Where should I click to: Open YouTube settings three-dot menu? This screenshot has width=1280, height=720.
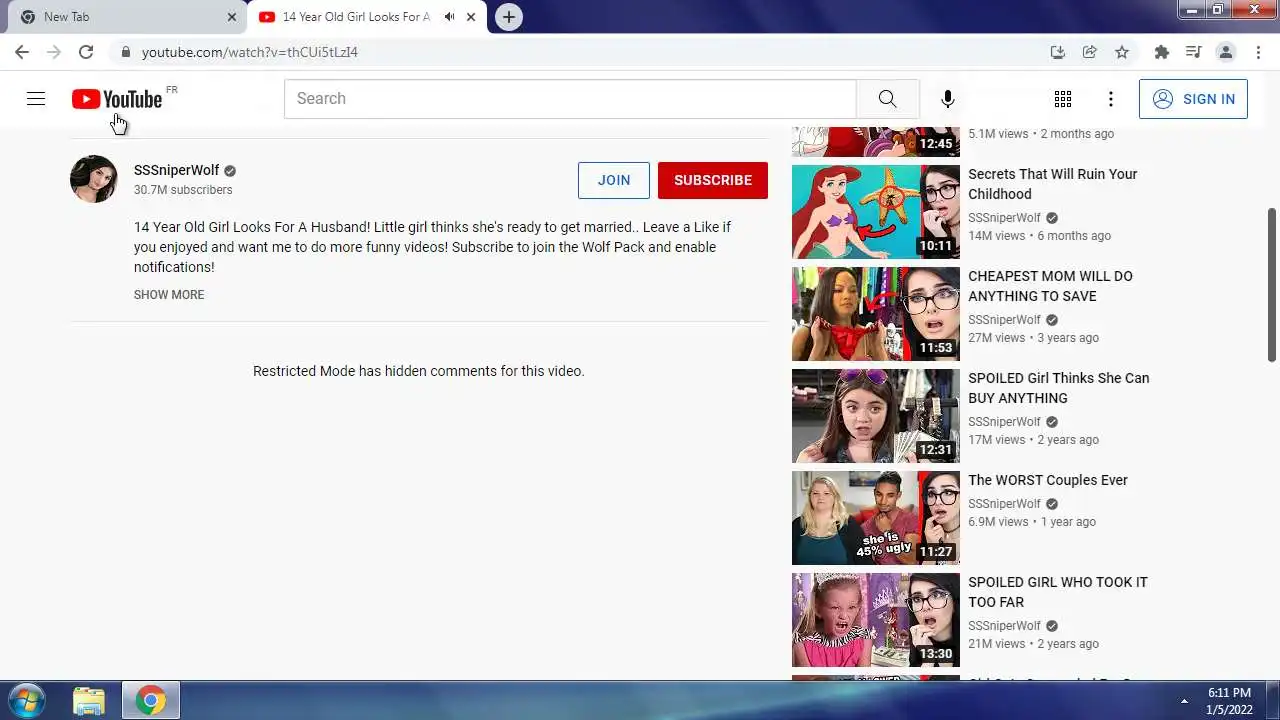(1111, 99)
